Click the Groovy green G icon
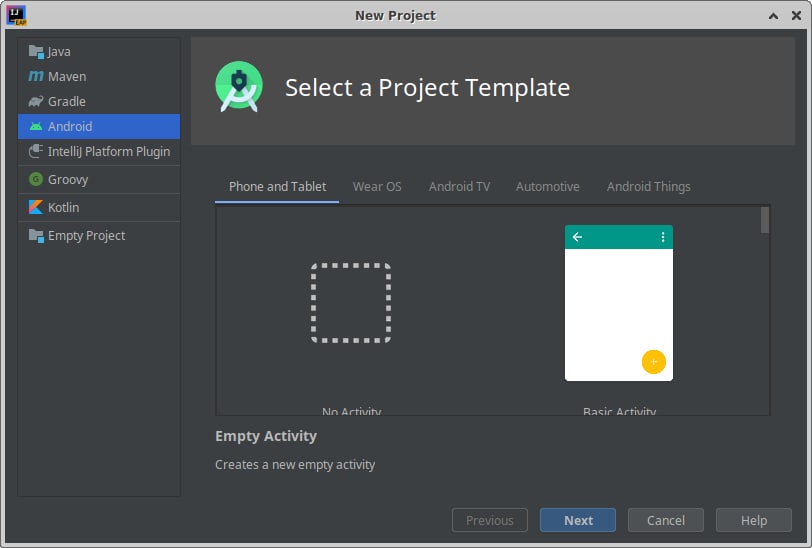This screenshot has height=548, width=812. (36, 179)
